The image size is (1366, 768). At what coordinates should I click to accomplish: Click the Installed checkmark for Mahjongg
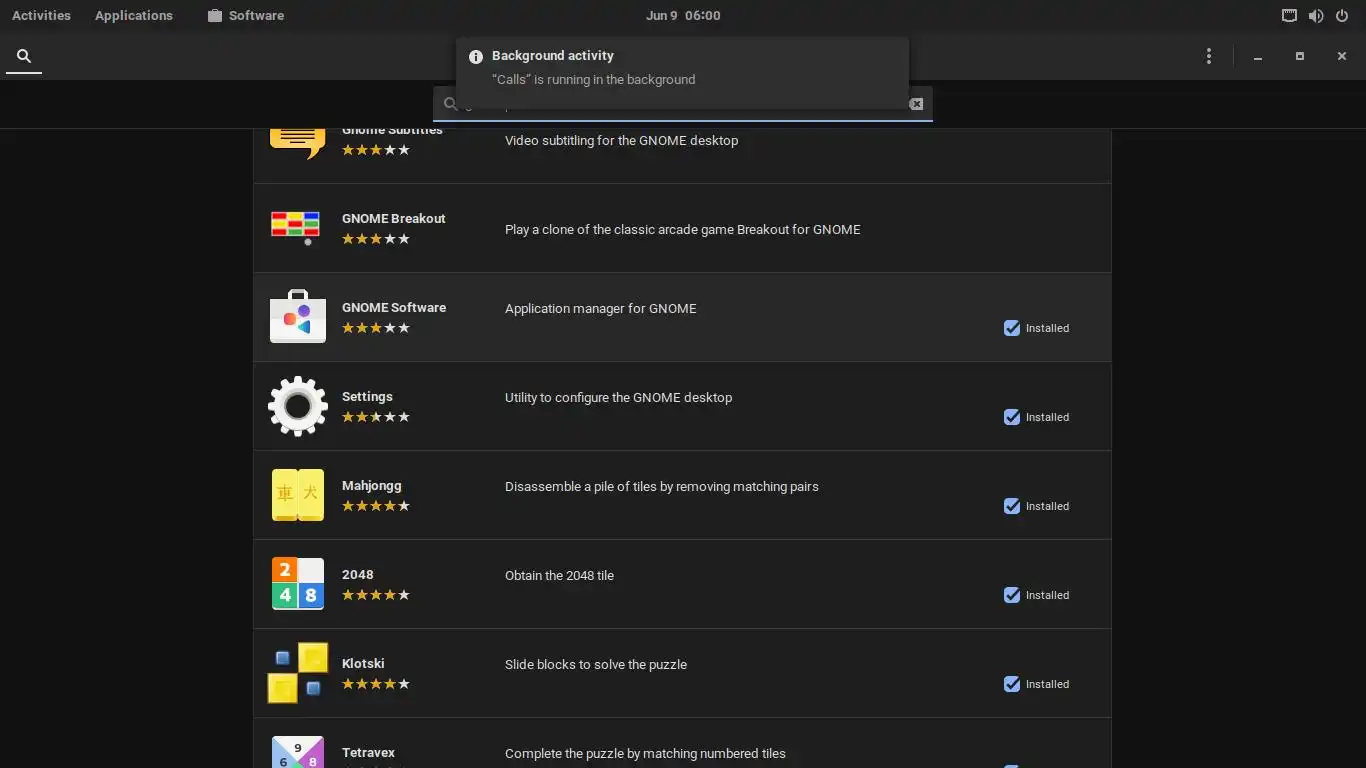(x=1012, y=506)
